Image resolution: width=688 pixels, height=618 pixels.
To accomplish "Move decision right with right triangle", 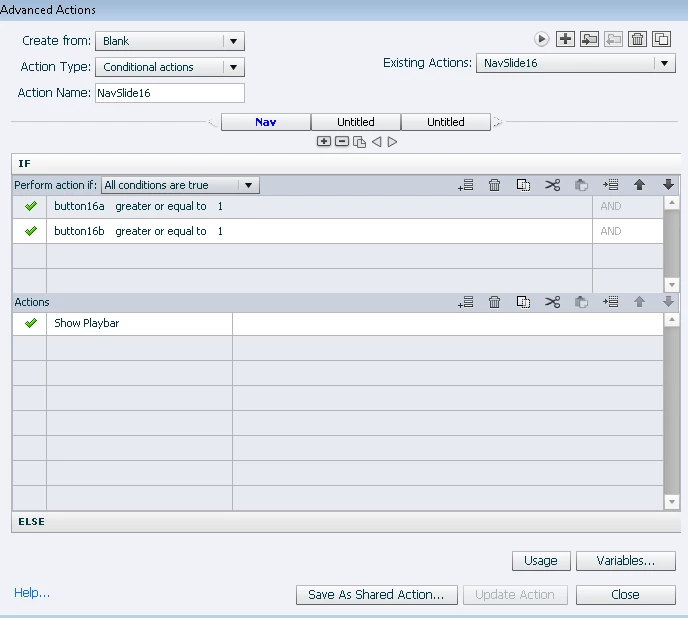I will tap(393, 142).
